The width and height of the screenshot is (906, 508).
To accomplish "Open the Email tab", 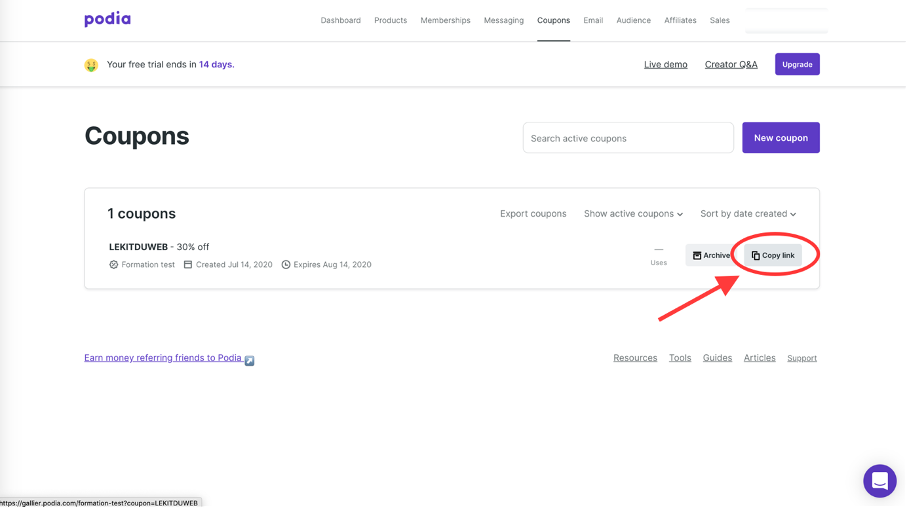I will (593, 20).
